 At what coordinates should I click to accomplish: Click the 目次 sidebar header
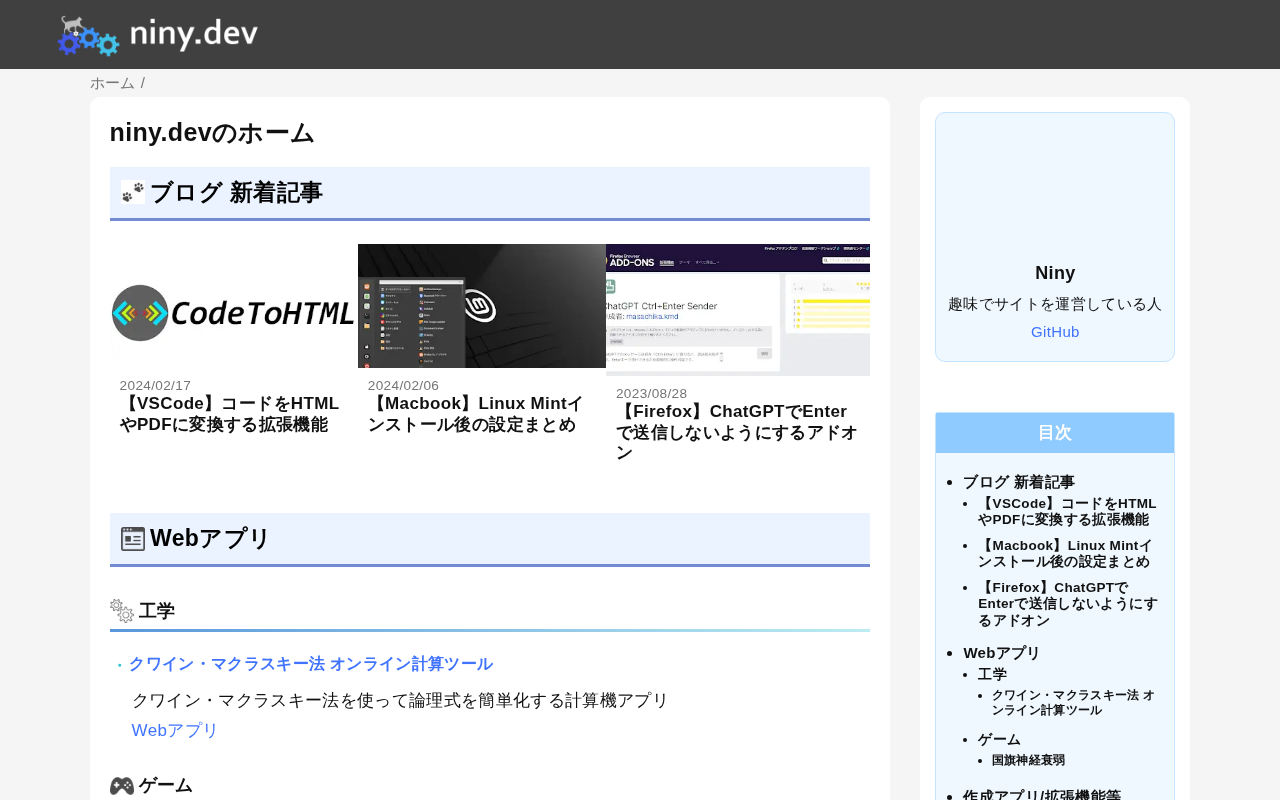tap(1055, 433)
